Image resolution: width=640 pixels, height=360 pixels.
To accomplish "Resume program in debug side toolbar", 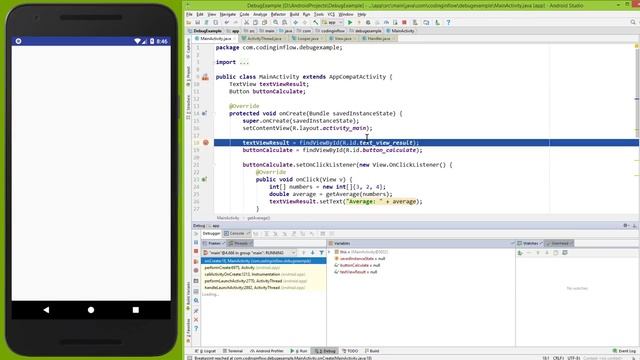I will tap(196, 234).
